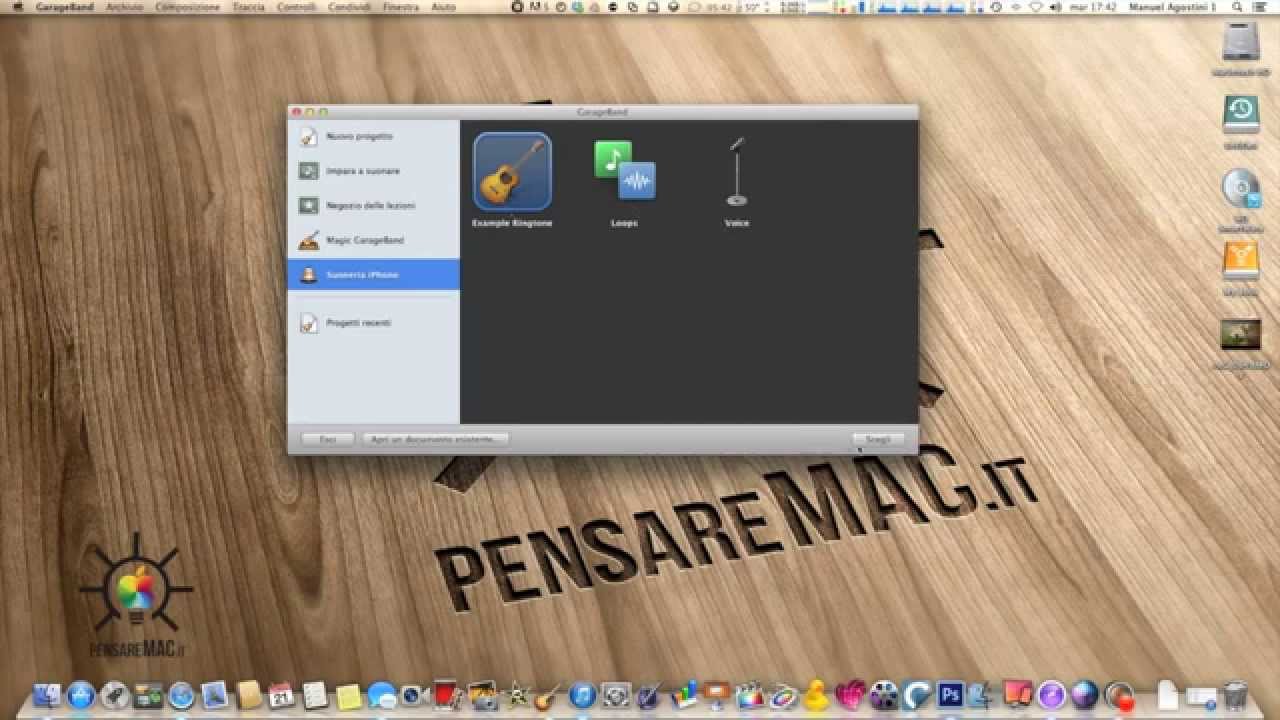Open the Condividi menu
The height and width of the screenshot is (720, 1280).
(349, 7)
